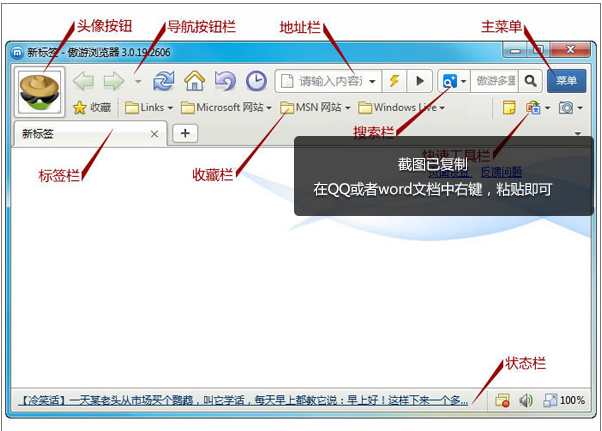Open the 反馈问题 link
Viewport: 602px width, 431px height.
click(501, 172)
